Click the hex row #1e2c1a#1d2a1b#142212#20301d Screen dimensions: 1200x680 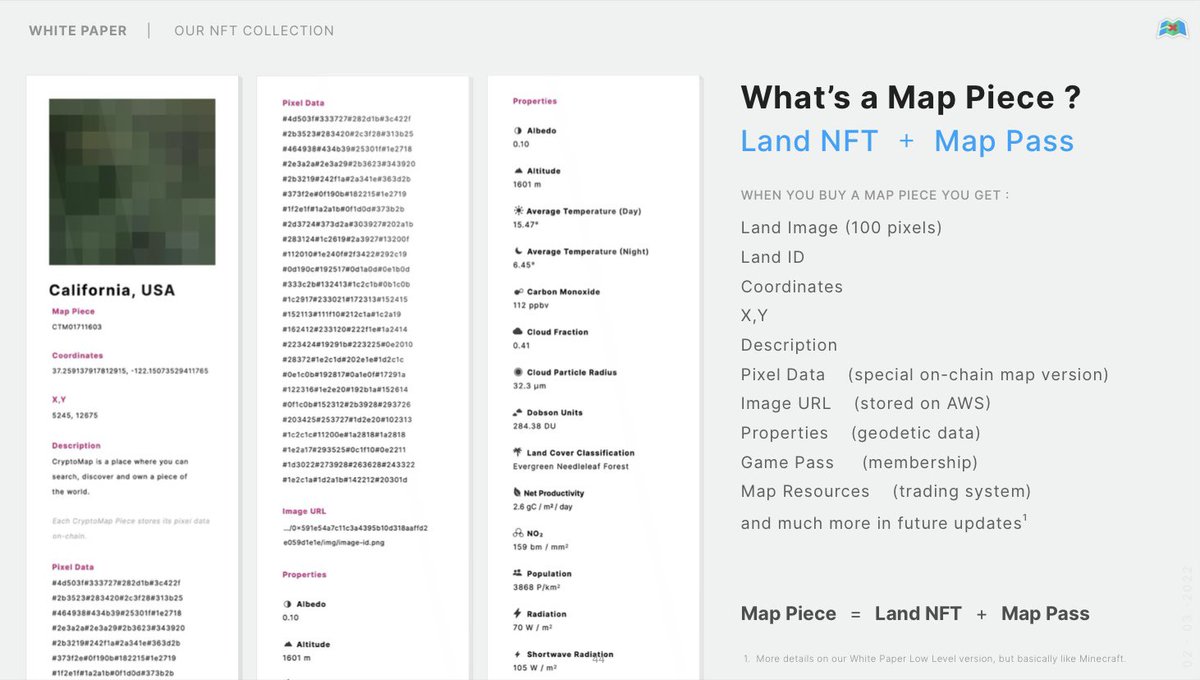click(x=345, y=480)
